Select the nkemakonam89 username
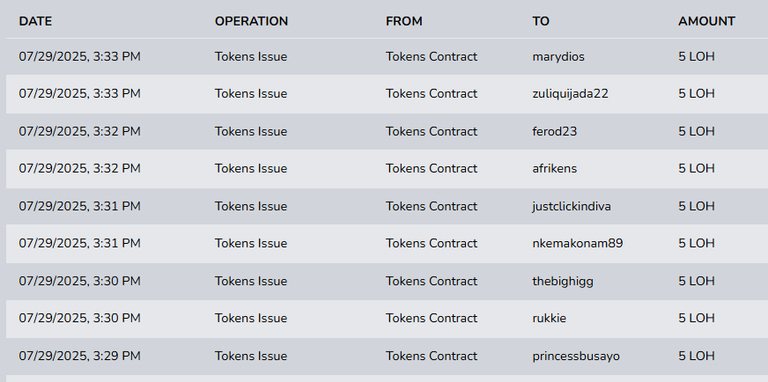The width and height of the screenshot is (768, 382). 577,243
